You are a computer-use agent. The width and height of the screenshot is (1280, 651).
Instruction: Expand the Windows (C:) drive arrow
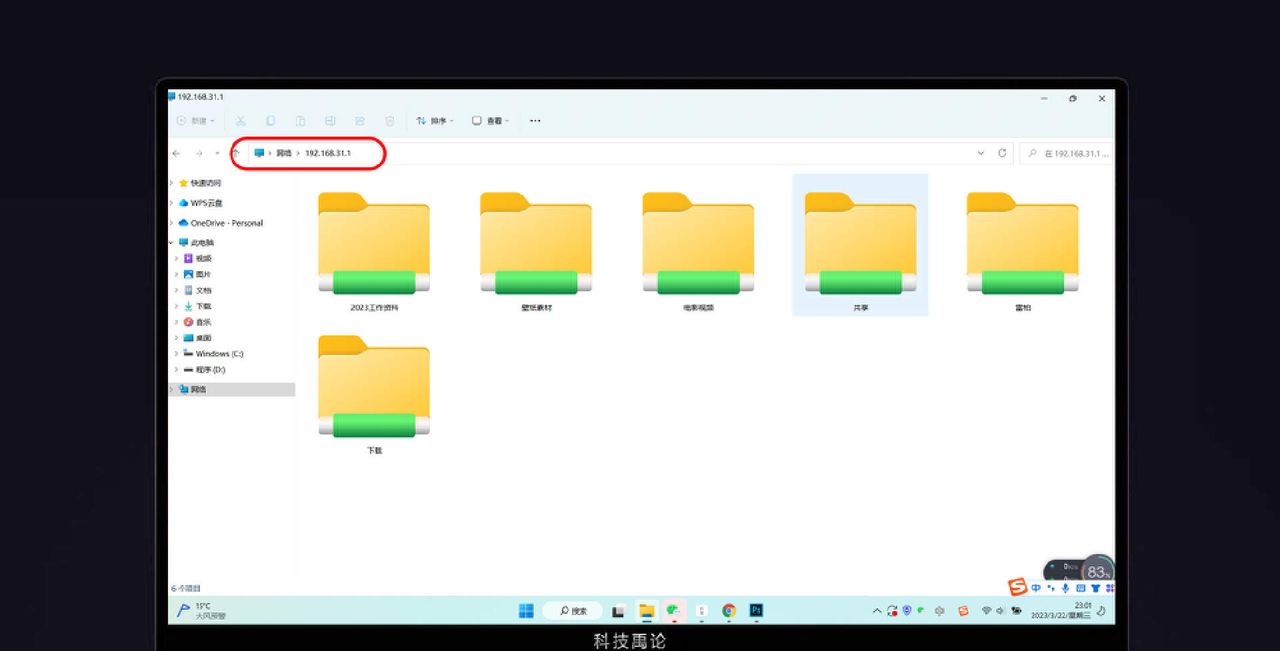176,354
